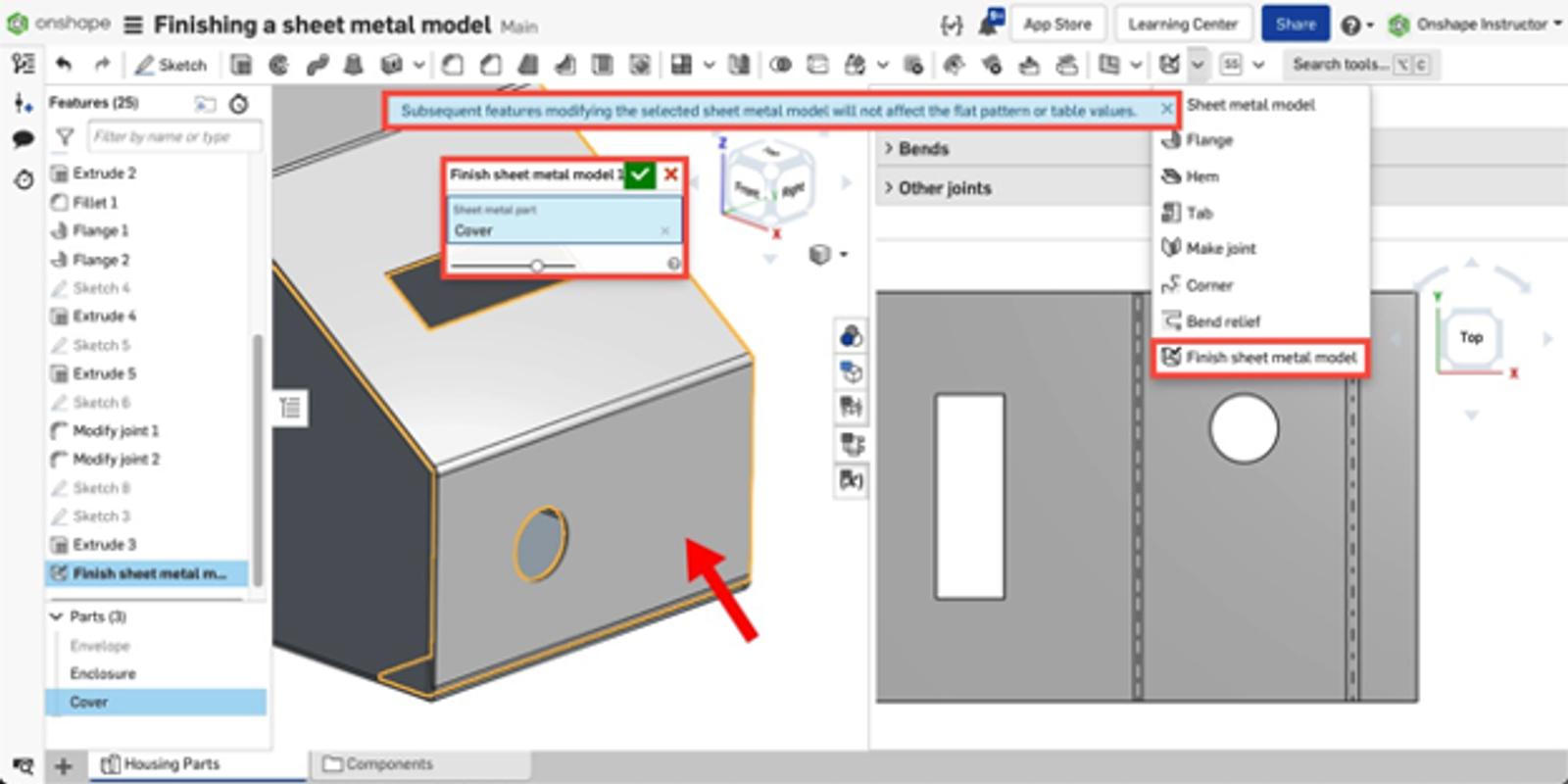
Task: Confirm Finish sheet metal model with green checkmark
Action: 640,174
